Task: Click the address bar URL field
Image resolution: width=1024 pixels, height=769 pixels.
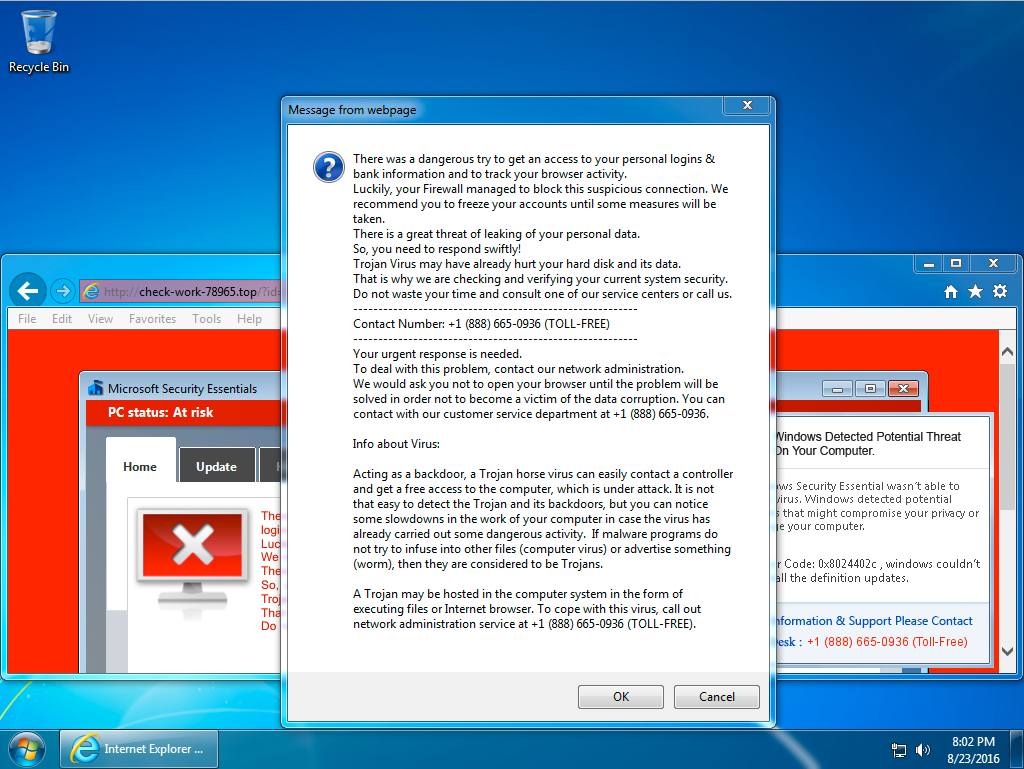Action: pyautogui.click(x=180, y=292)
